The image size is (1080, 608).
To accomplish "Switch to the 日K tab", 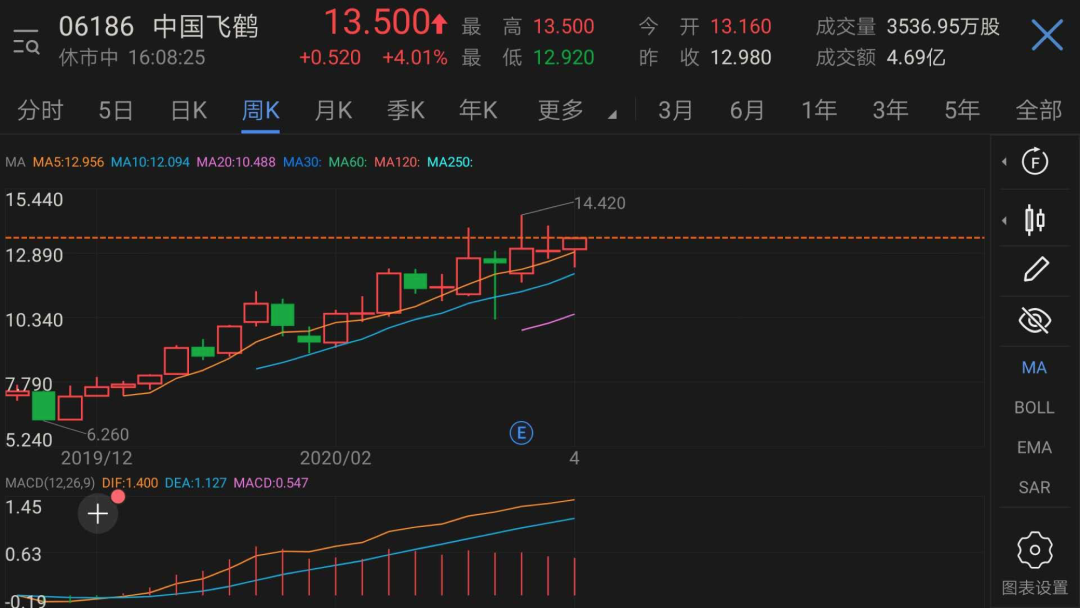I will (x=188, y=110).
